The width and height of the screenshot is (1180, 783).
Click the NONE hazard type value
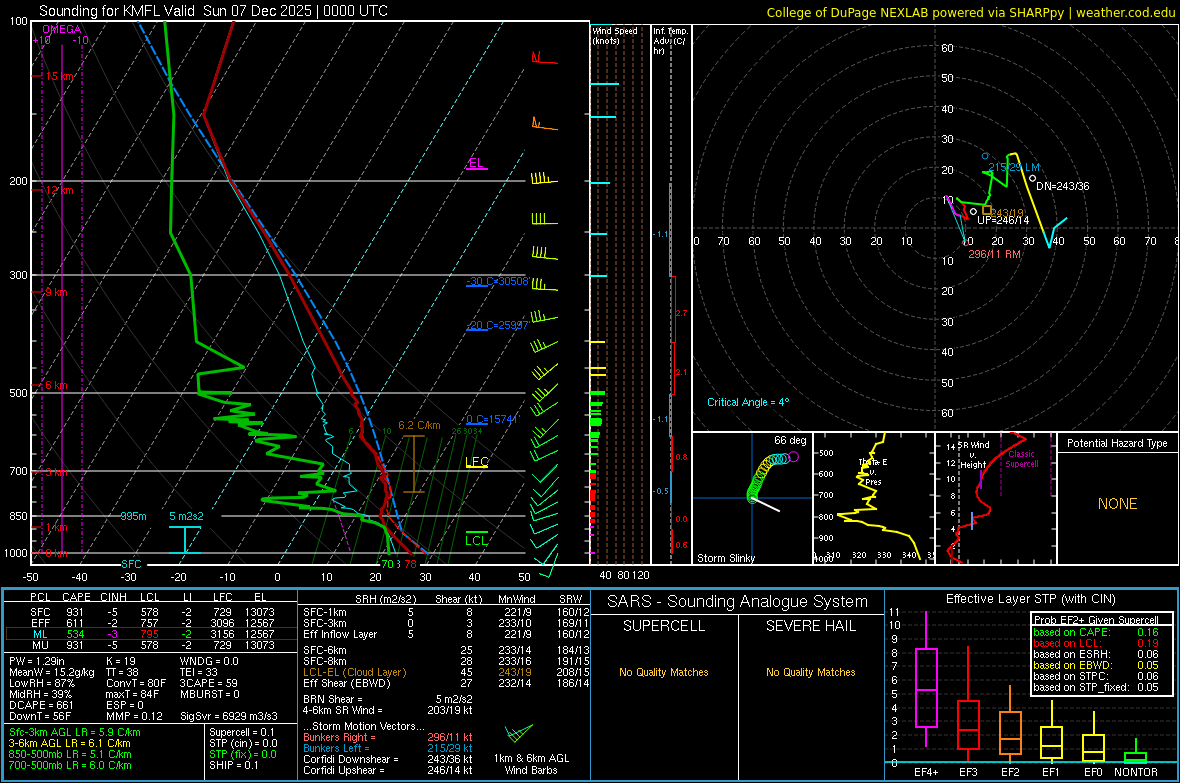(x=1117, y=504)
